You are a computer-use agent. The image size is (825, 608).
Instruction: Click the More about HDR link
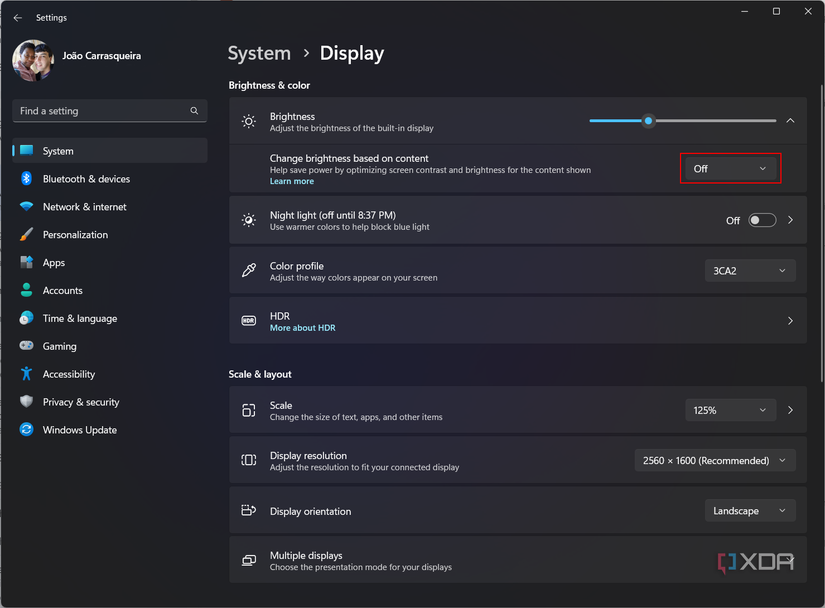pos(302,328)
